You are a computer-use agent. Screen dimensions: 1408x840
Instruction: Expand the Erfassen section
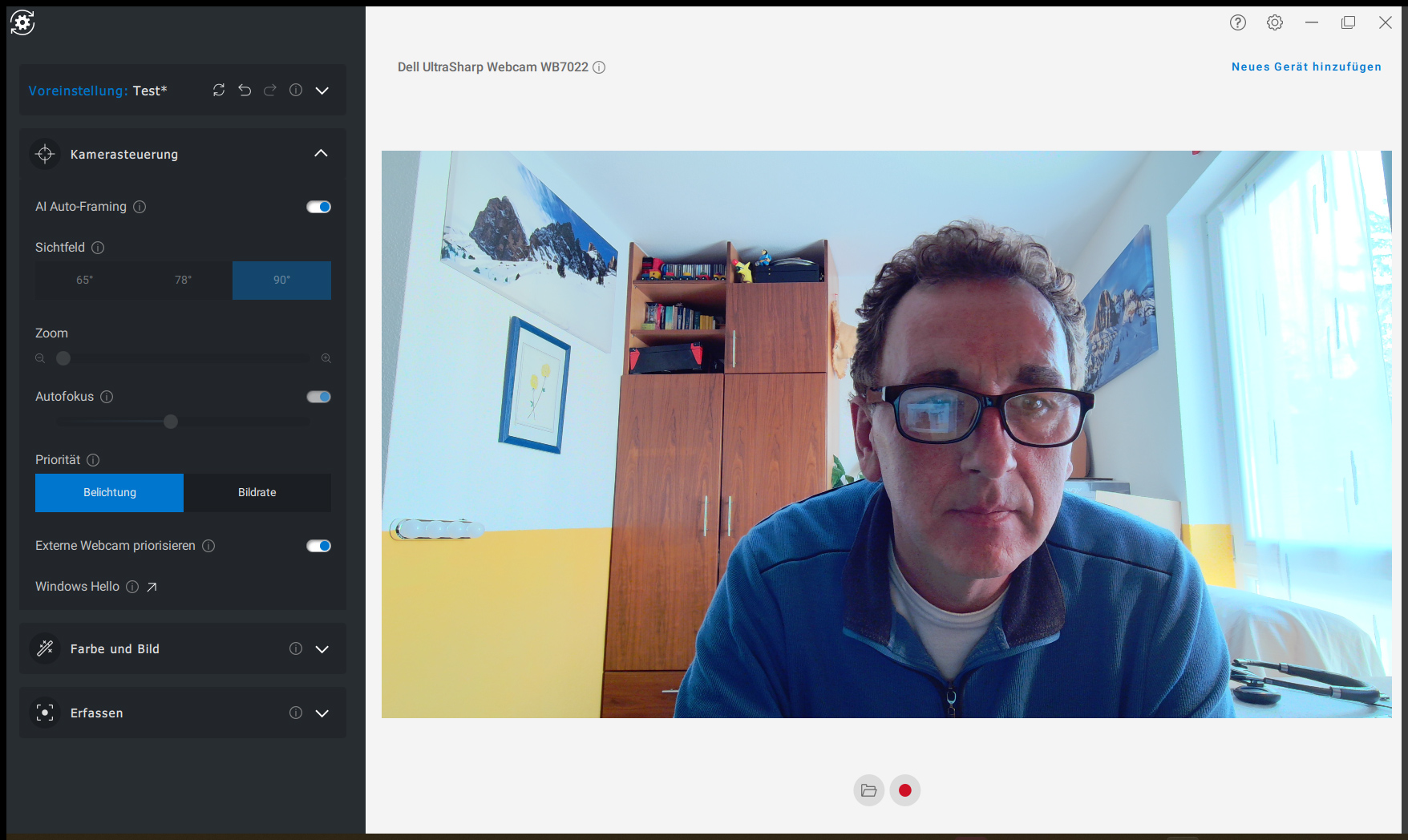point(322,713)
